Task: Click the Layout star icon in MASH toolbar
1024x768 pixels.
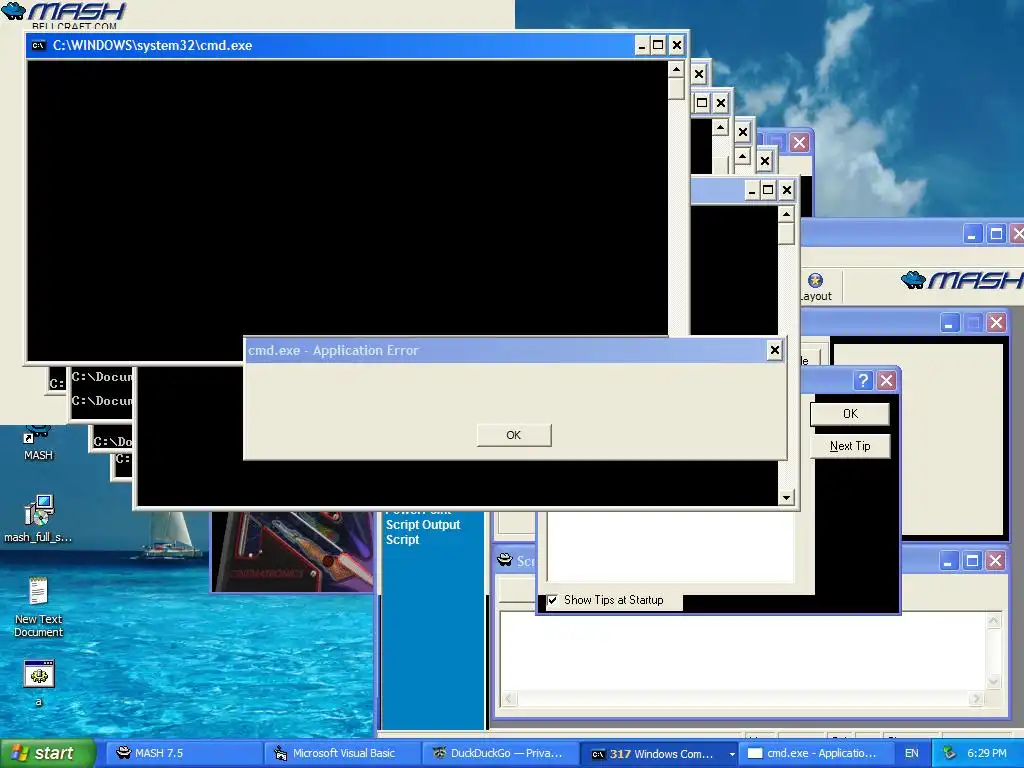Action: tap(815, 280)
